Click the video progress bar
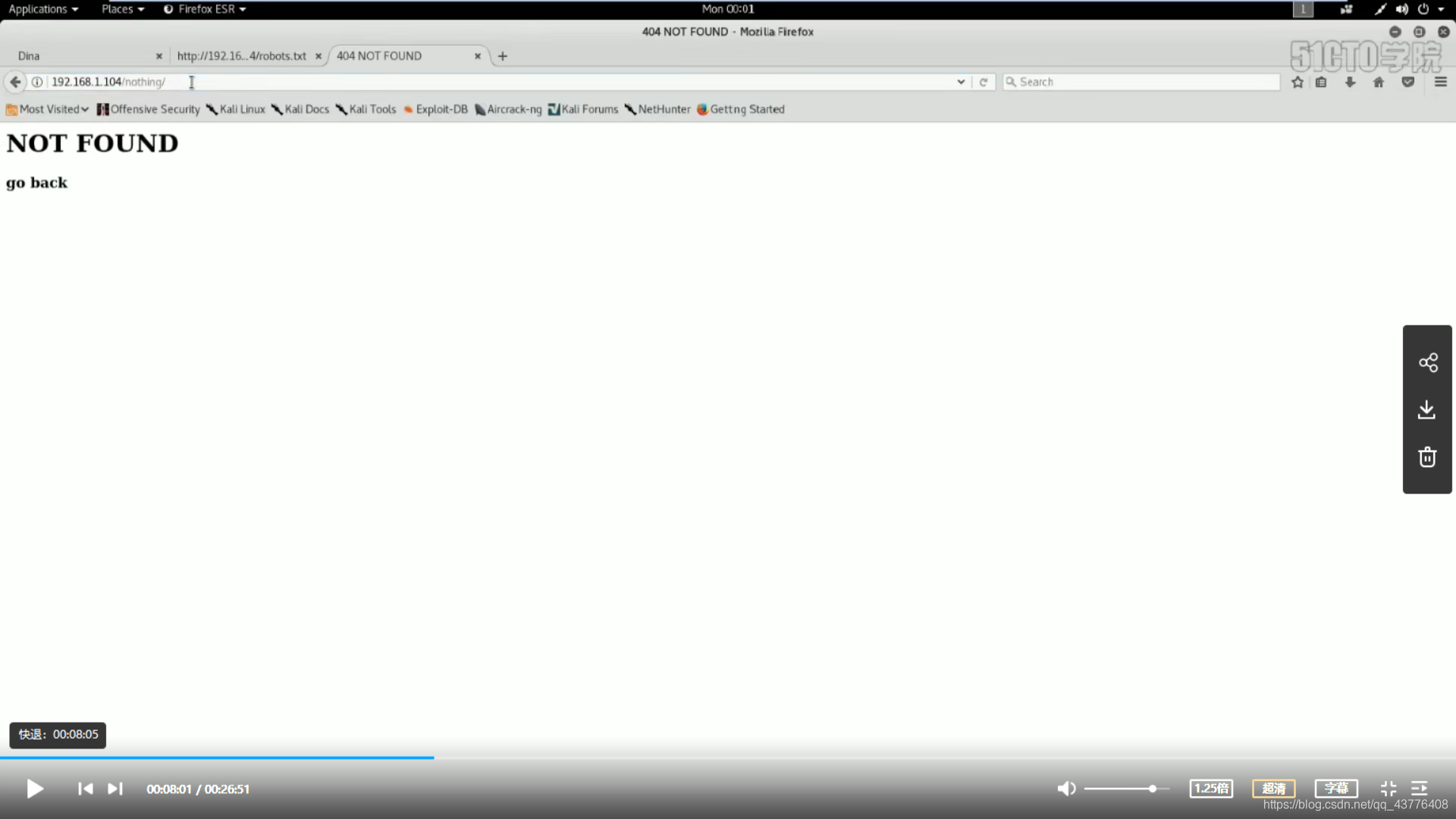Screen dimensions: 1456x819 pos(728,757)
